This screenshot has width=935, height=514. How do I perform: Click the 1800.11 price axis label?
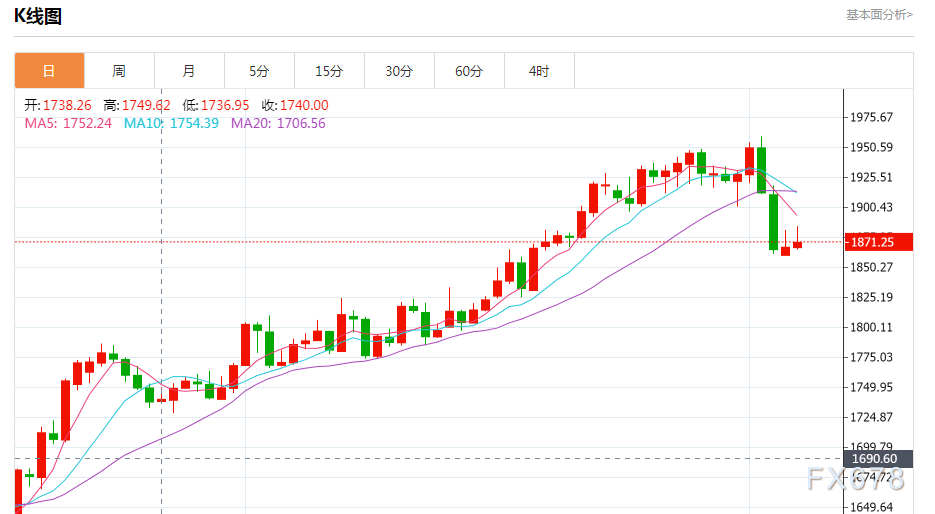[x=871, y=327]
